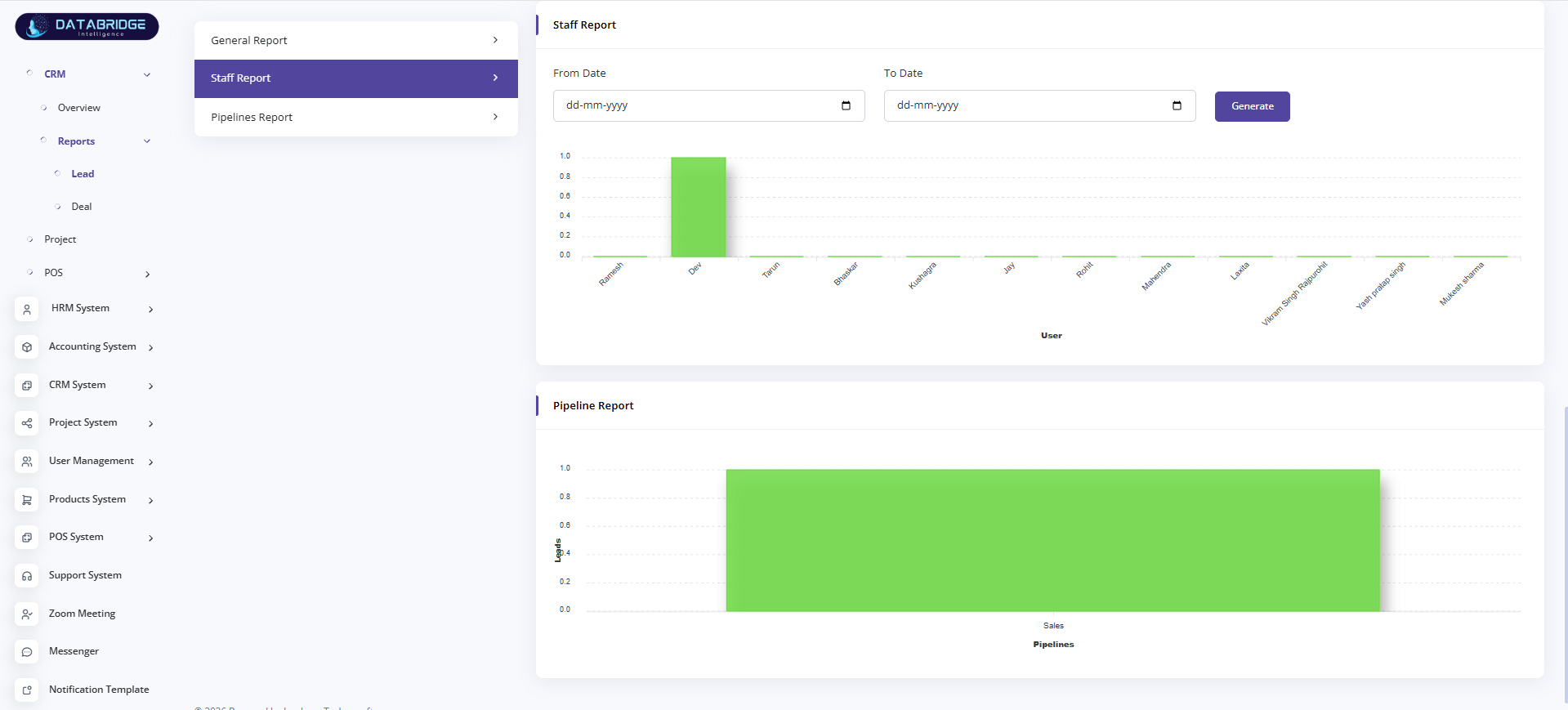Open the HRM System label
The height and width of the screenshot is (710, 1568).
[80, 308]
